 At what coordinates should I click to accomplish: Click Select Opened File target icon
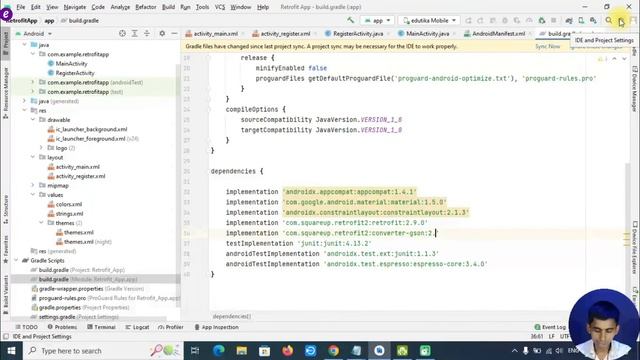click(122, 33)
